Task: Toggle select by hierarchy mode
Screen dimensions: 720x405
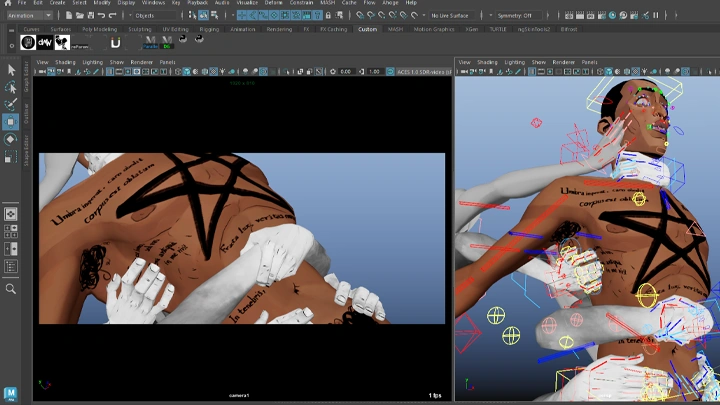Action: pyautogui.click(x=192, y=15)
